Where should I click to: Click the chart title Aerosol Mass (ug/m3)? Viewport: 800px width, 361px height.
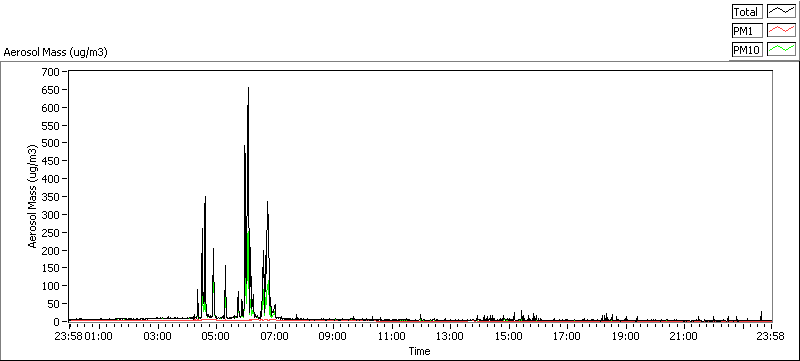coord(56,52)
